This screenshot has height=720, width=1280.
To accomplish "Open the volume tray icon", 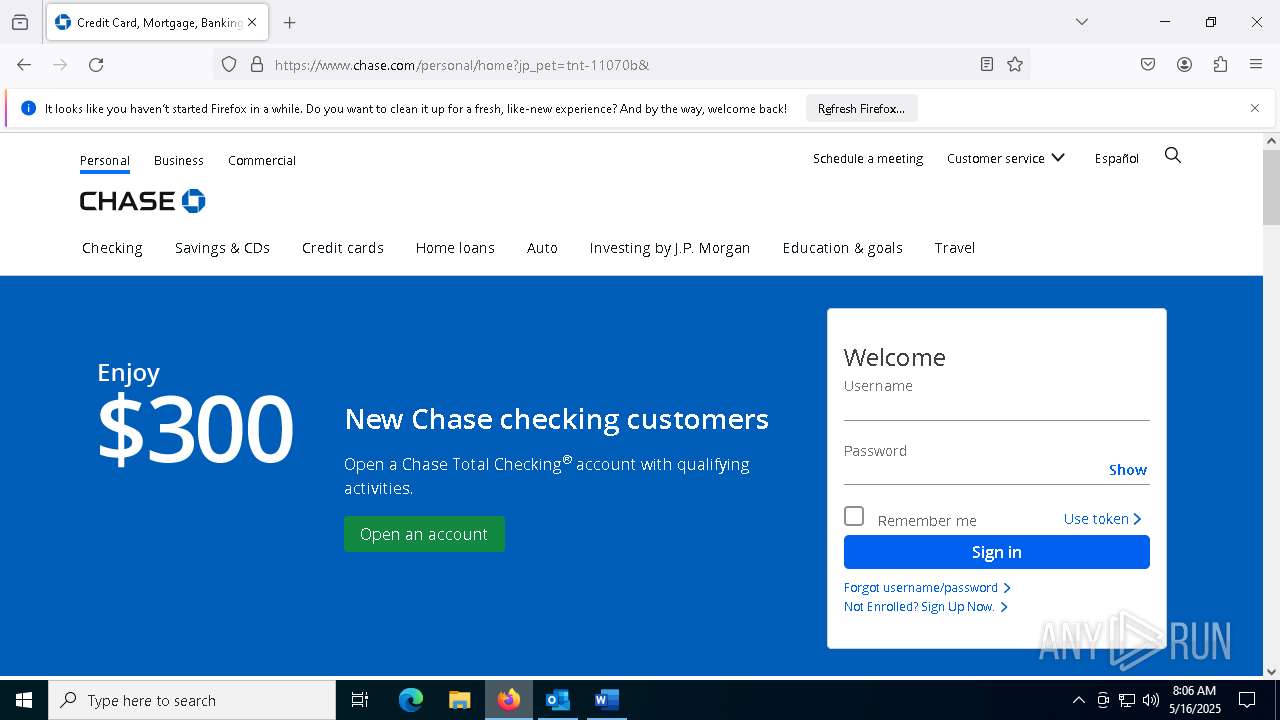I will [1151, 700].
